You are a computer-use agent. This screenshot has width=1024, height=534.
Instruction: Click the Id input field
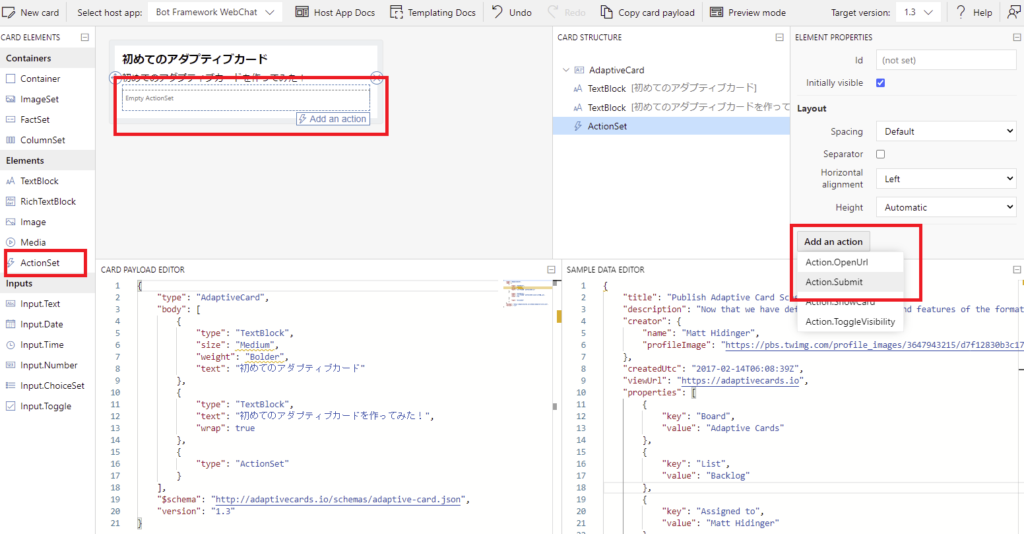point(946,60)
